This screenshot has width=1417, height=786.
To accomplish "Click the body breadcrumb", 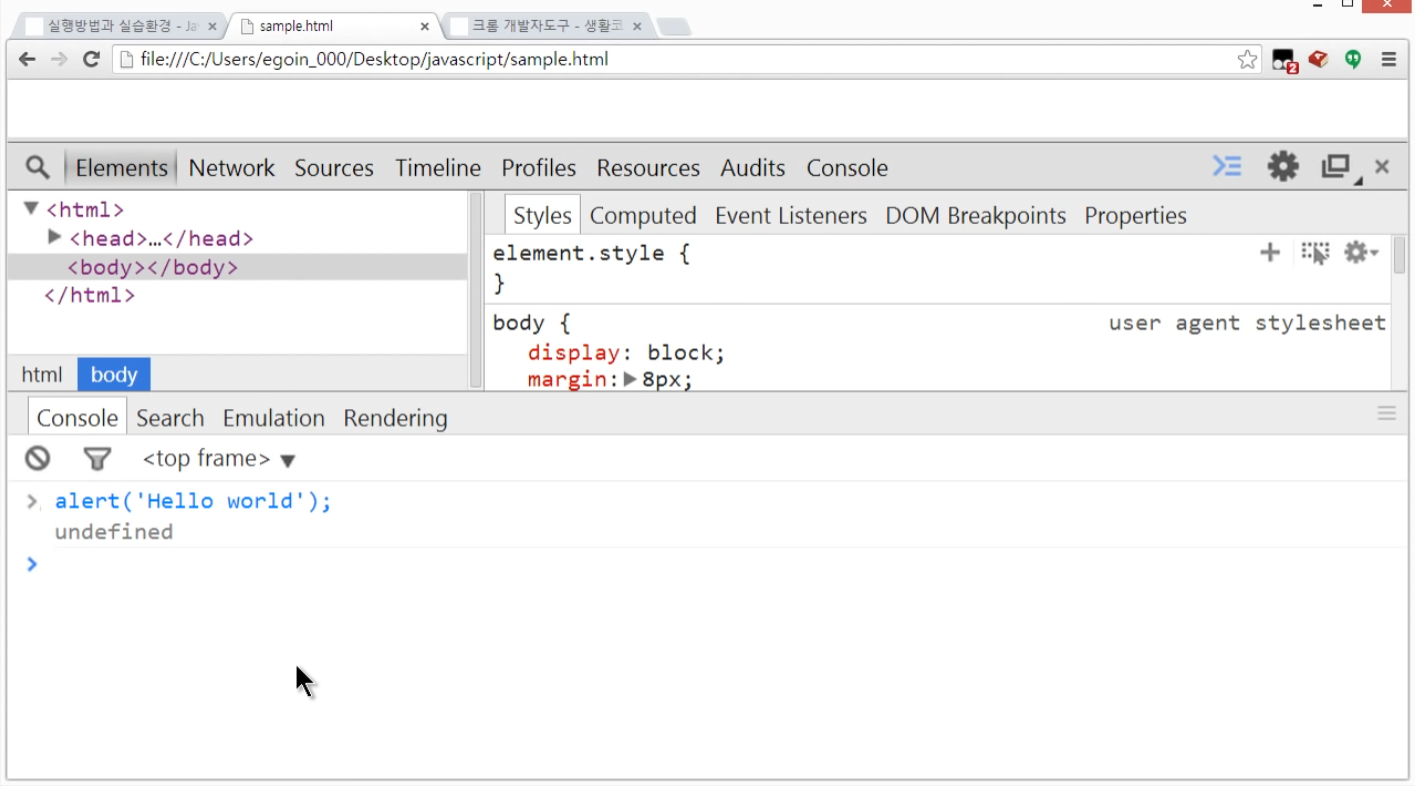I will [x=114, y=374].
